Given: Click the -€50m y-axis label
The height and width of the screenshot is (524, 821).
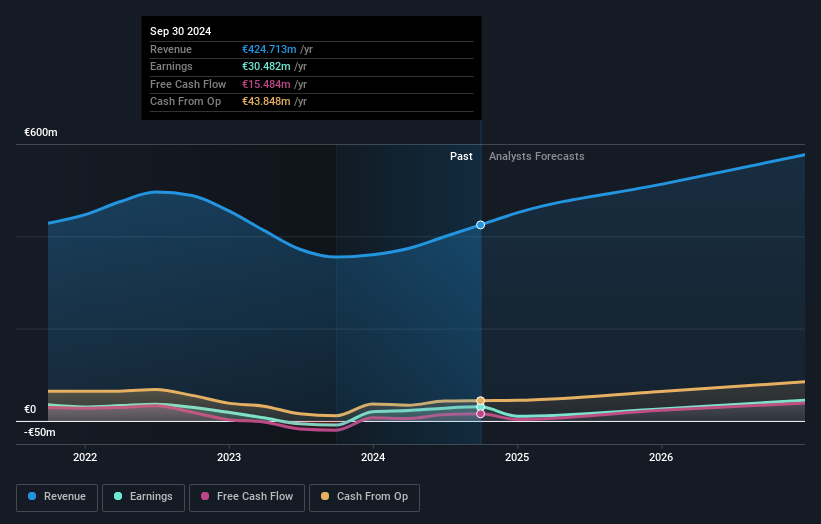Looking at the screenshot, I should 40,432.
